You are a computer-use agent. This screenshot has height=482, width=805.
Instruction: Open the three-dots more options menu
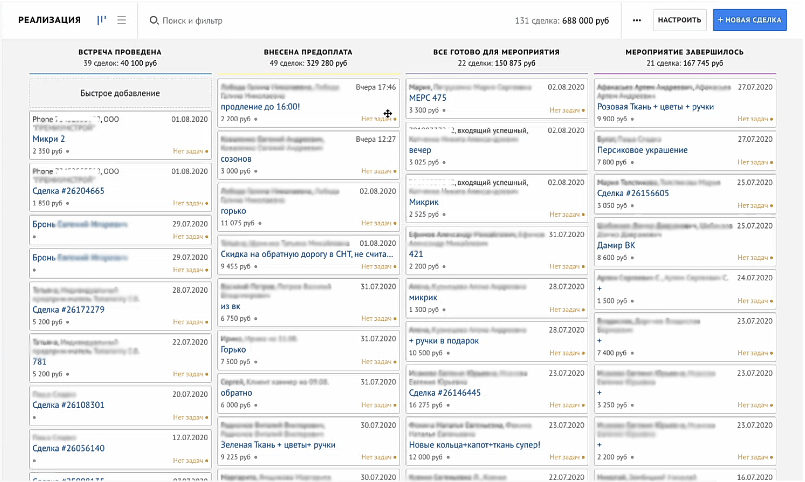click(x=637, y=21)
